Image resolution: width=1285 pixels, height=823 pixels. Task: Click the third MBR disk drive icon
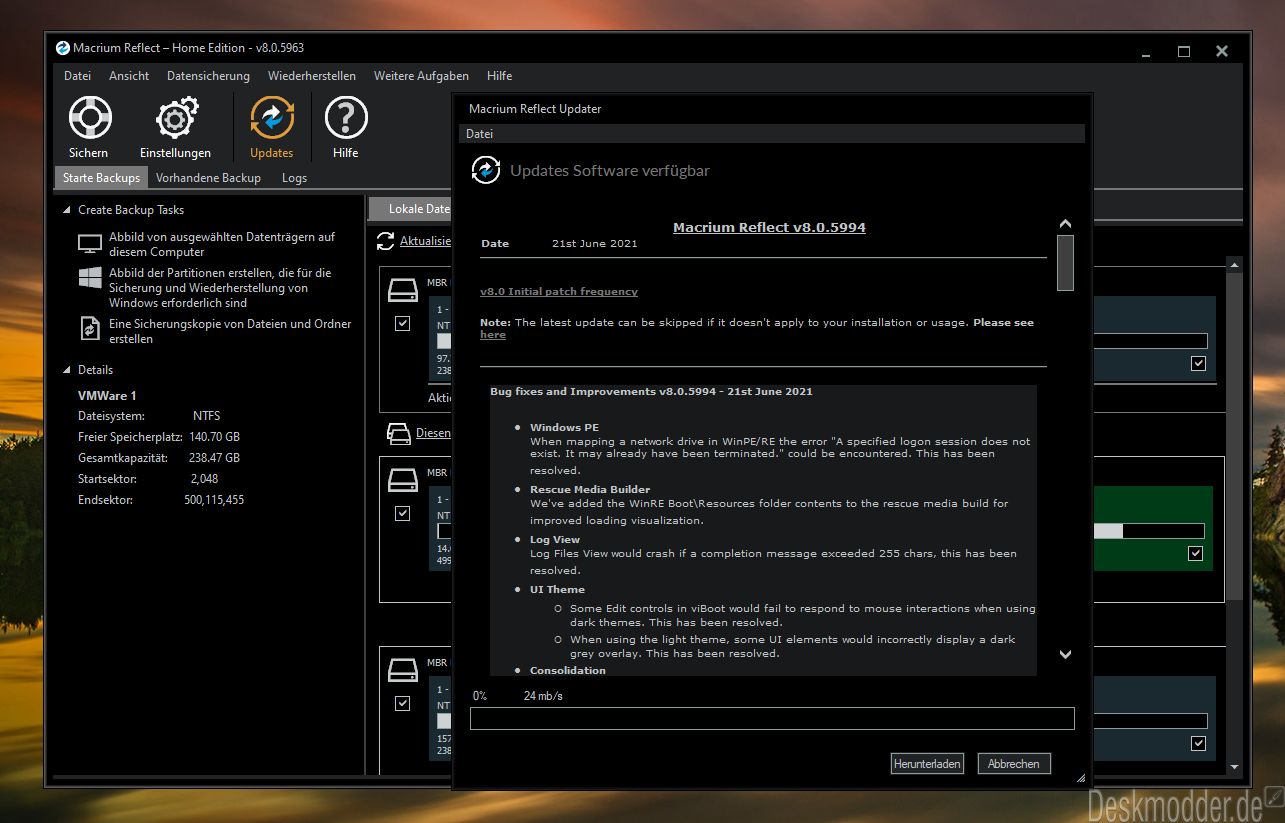pyautogui.click(x=403, y=670)
